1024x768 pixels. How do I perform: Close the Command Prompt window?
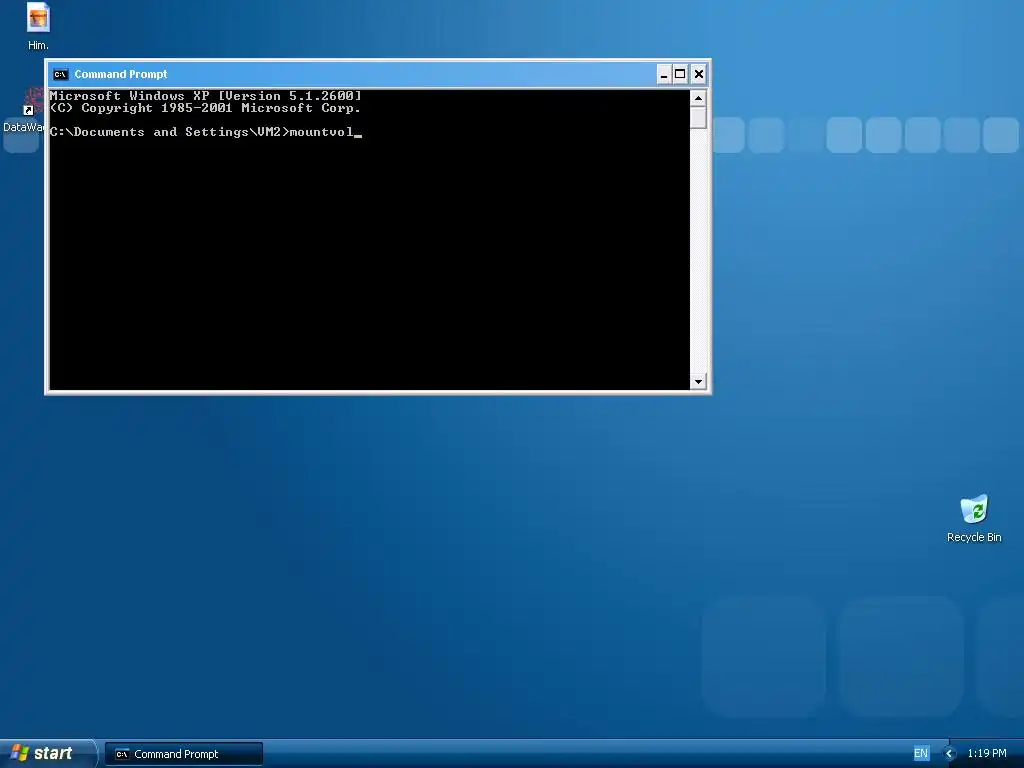698,74
